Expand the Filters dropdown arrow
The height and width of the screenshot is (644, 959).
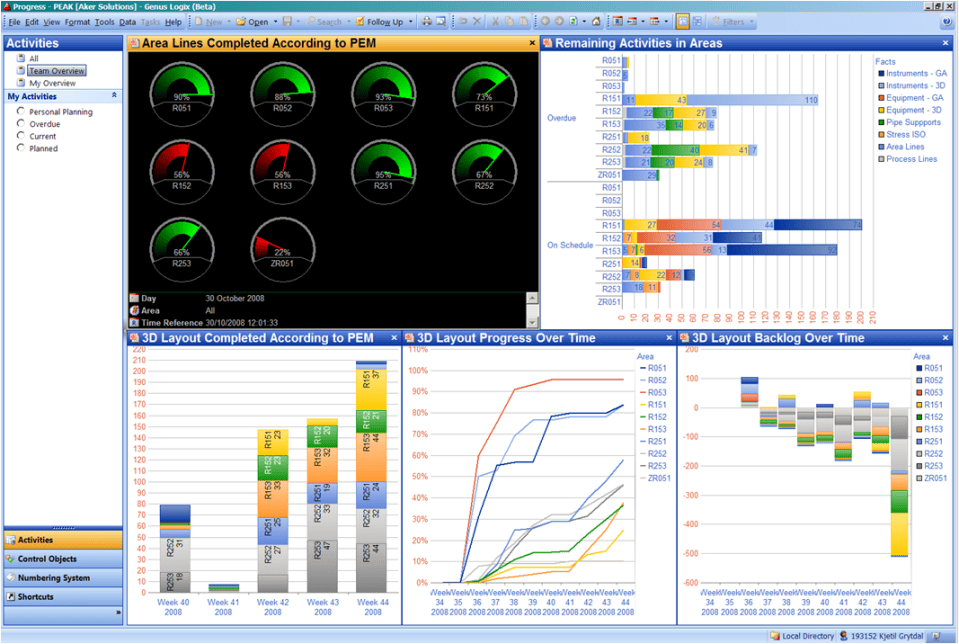pyautogui.click(x=752, y=21)
